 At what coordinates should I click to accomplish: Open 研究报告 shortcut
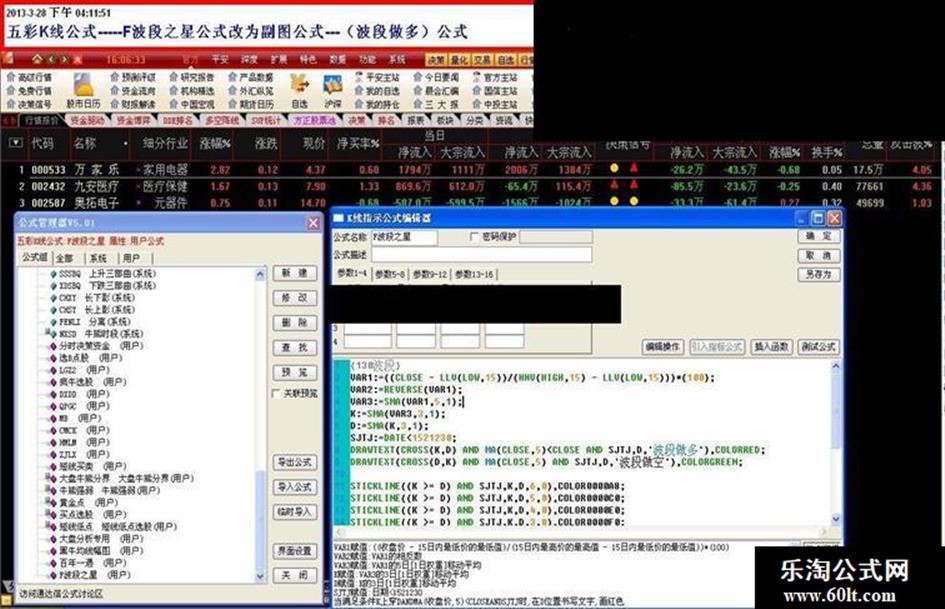pyautogui.click(x=192, y=77)
